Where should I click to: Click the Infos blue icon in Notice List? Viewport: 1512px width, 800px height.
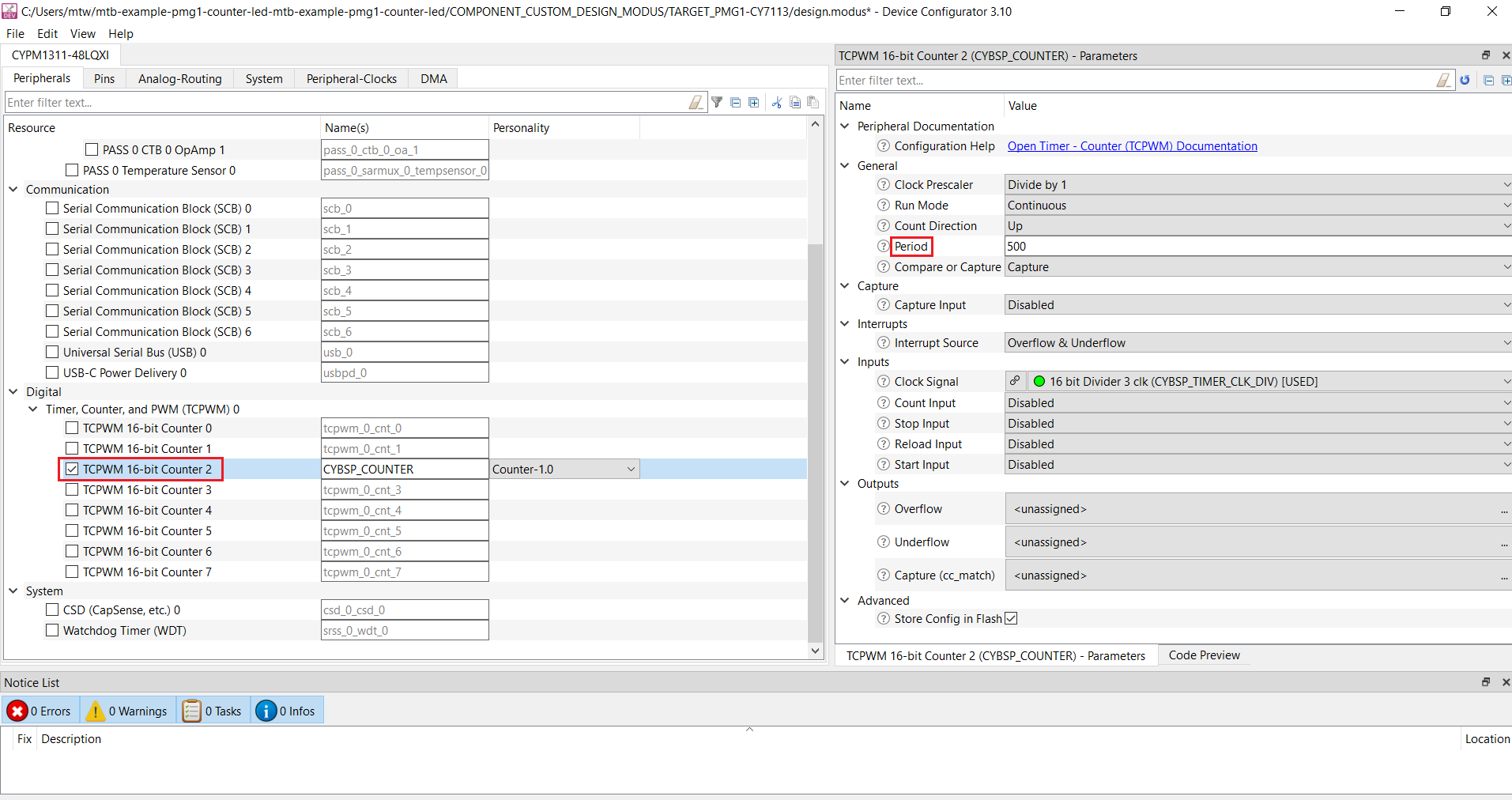click(x=266, y=711)
